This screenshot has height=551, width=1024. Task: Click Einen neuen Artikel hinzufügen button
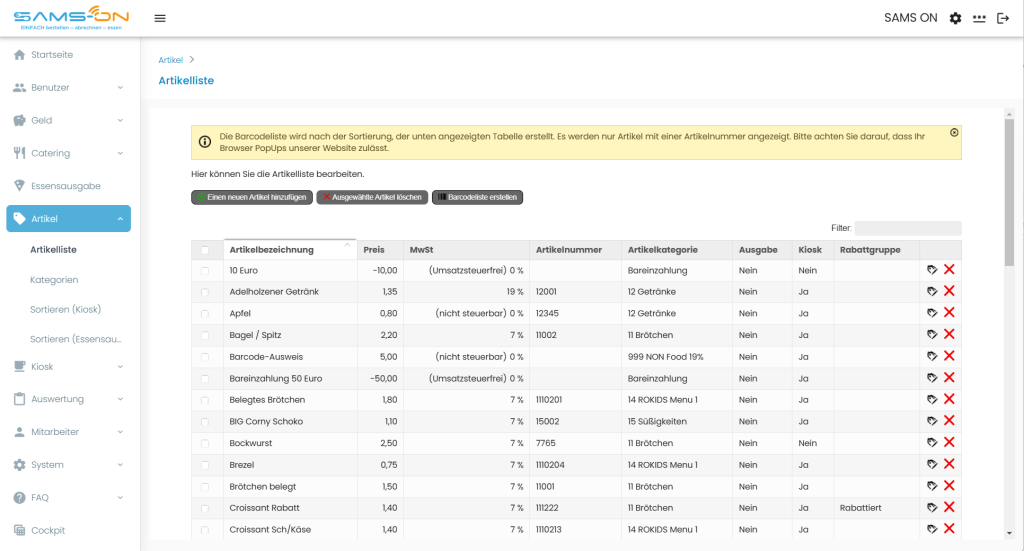252,197
